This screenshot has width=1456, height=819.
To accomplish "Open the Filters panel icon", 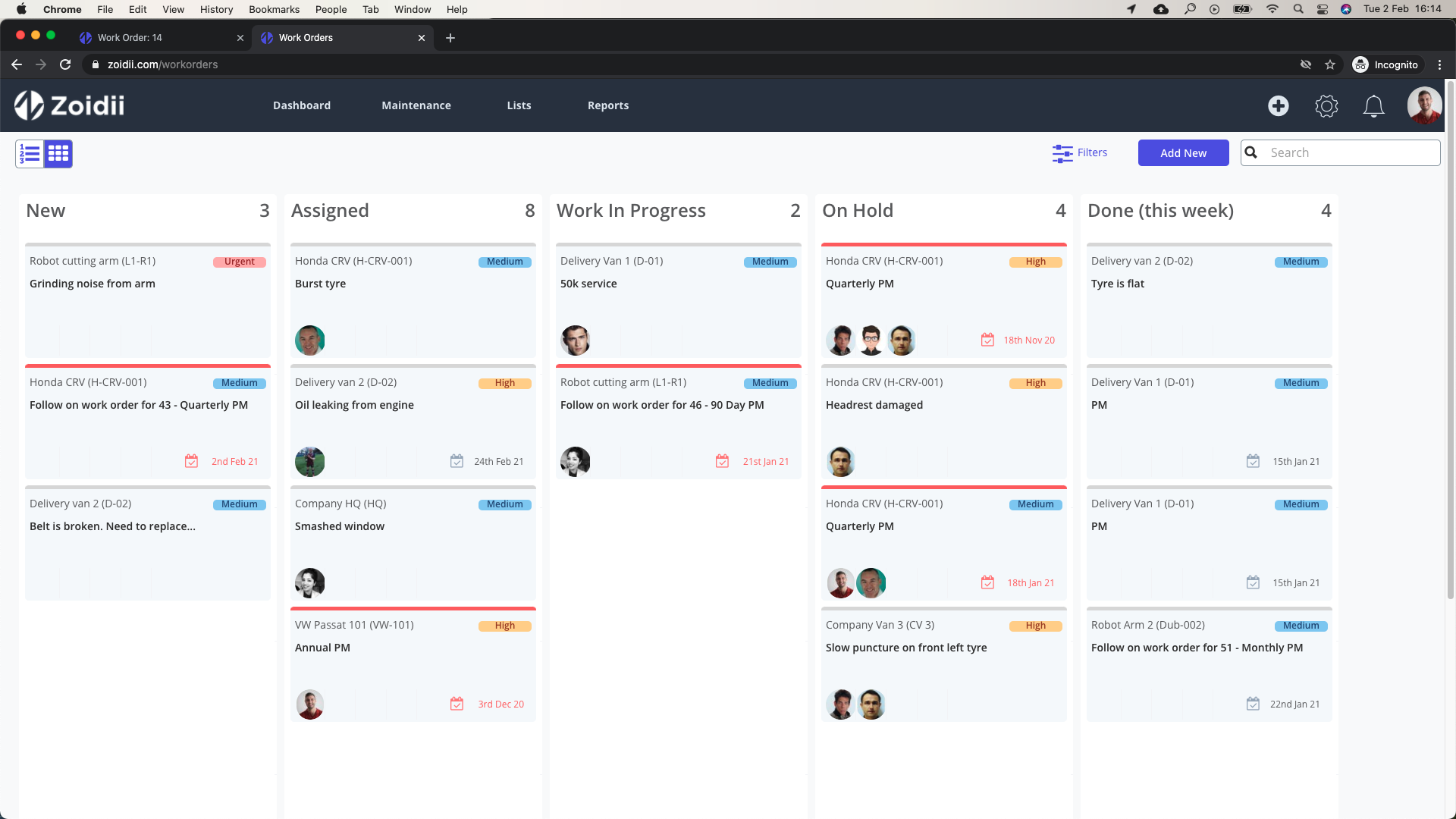I will coord(1062,153).
